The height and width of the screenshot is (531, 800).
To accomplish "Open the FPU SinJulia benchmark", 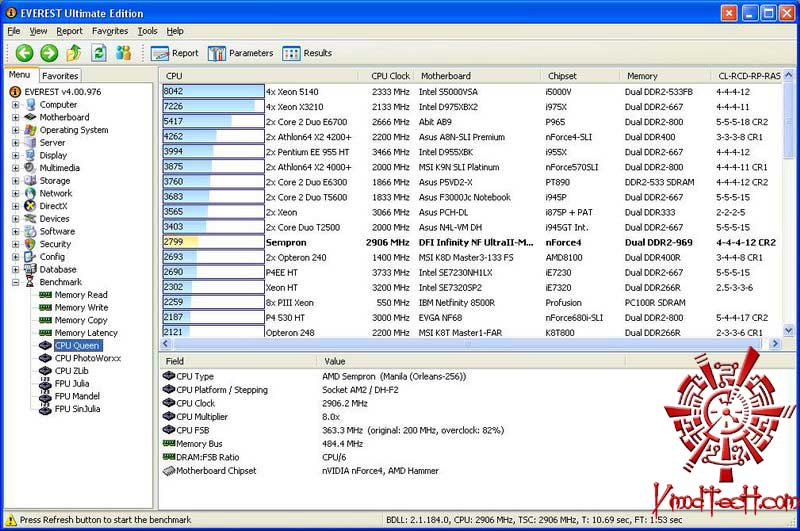I will 77,409.
